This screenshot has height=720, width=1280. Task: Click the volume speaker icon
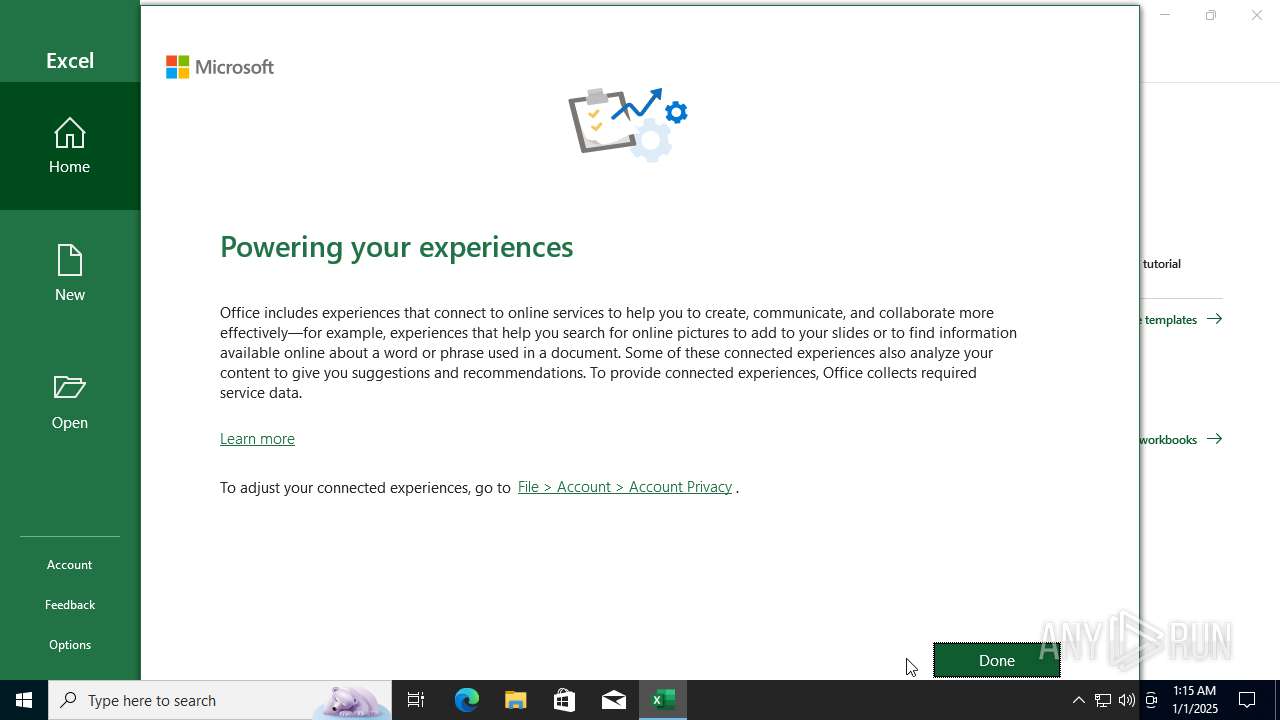(x=1127, y=700)
